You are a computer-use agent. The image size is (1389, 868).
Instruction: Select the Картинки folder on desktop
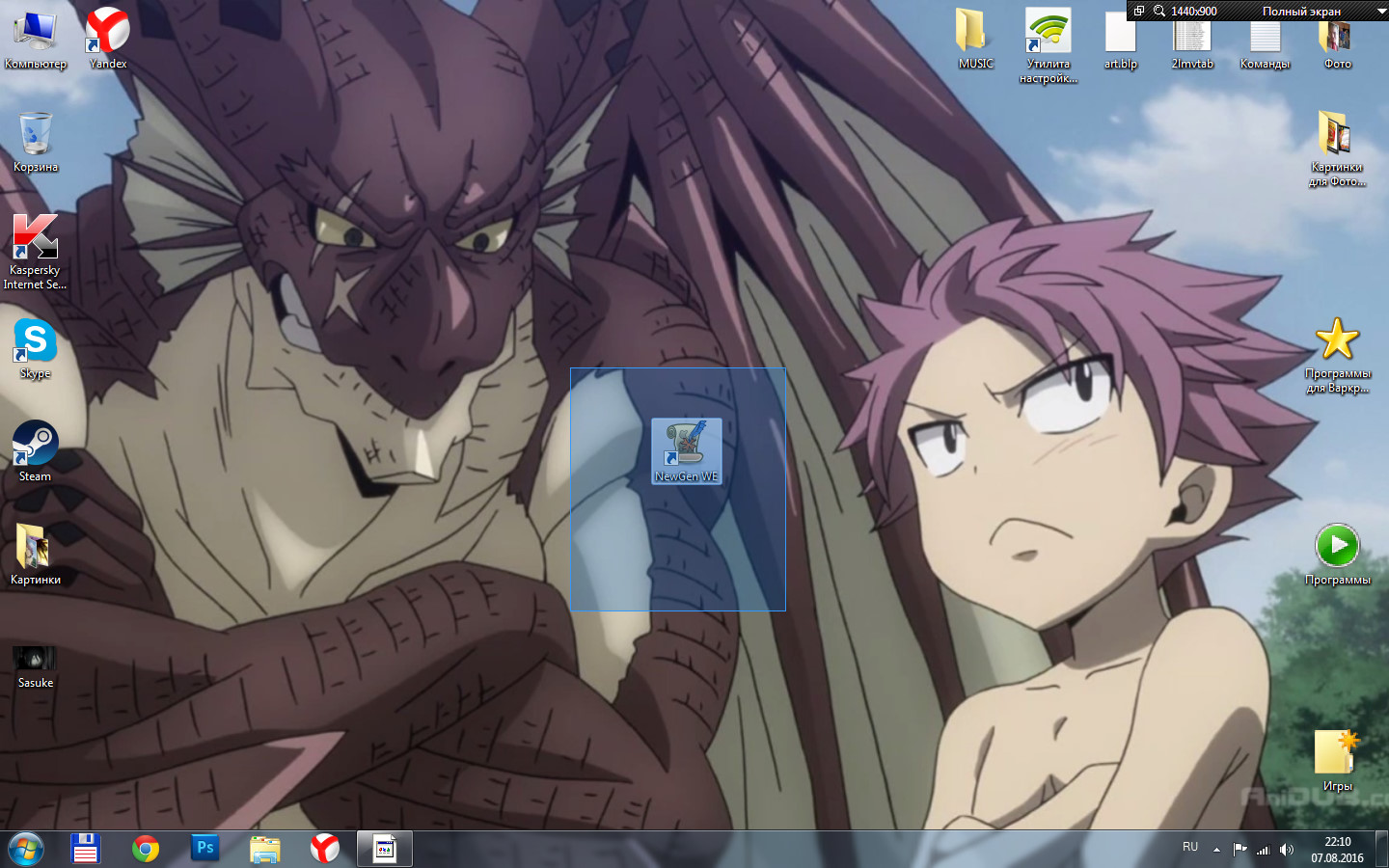[x=36, y=556]
